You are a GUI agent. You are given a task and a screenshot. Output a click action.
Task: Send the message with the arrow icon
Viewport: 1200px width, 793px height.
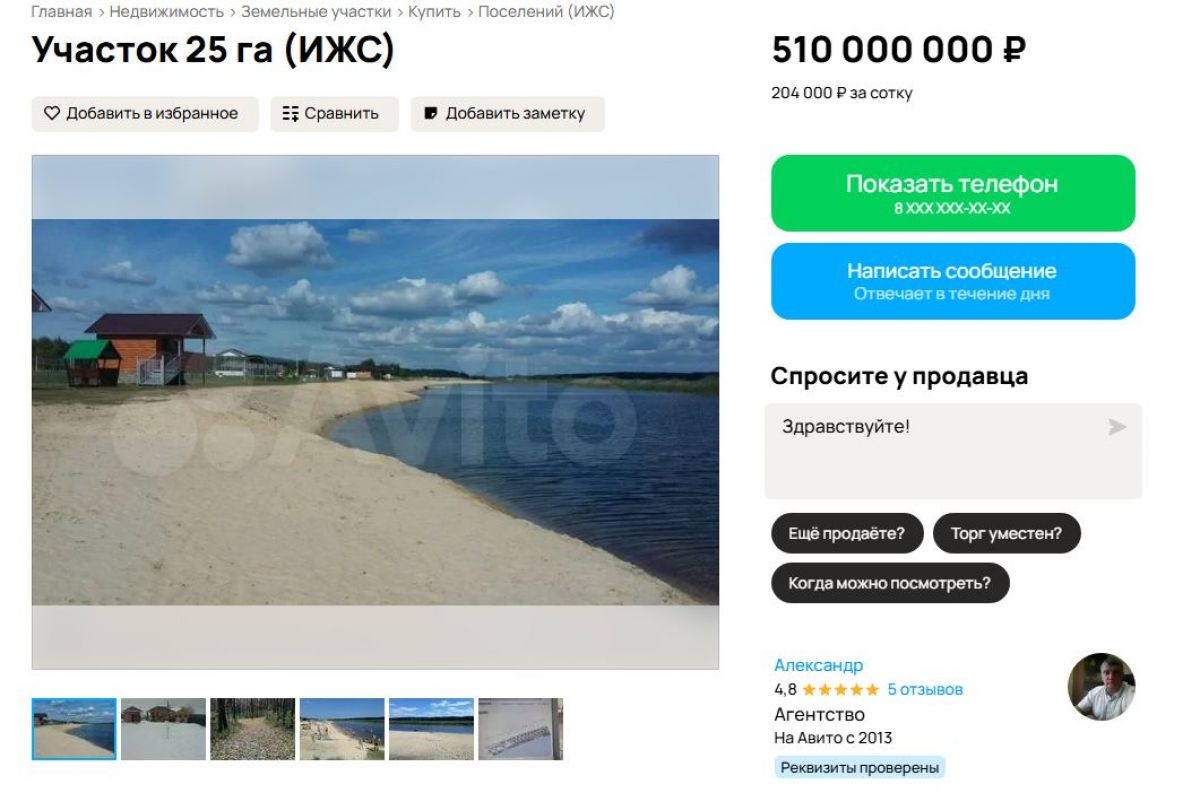pos(1117,428)
